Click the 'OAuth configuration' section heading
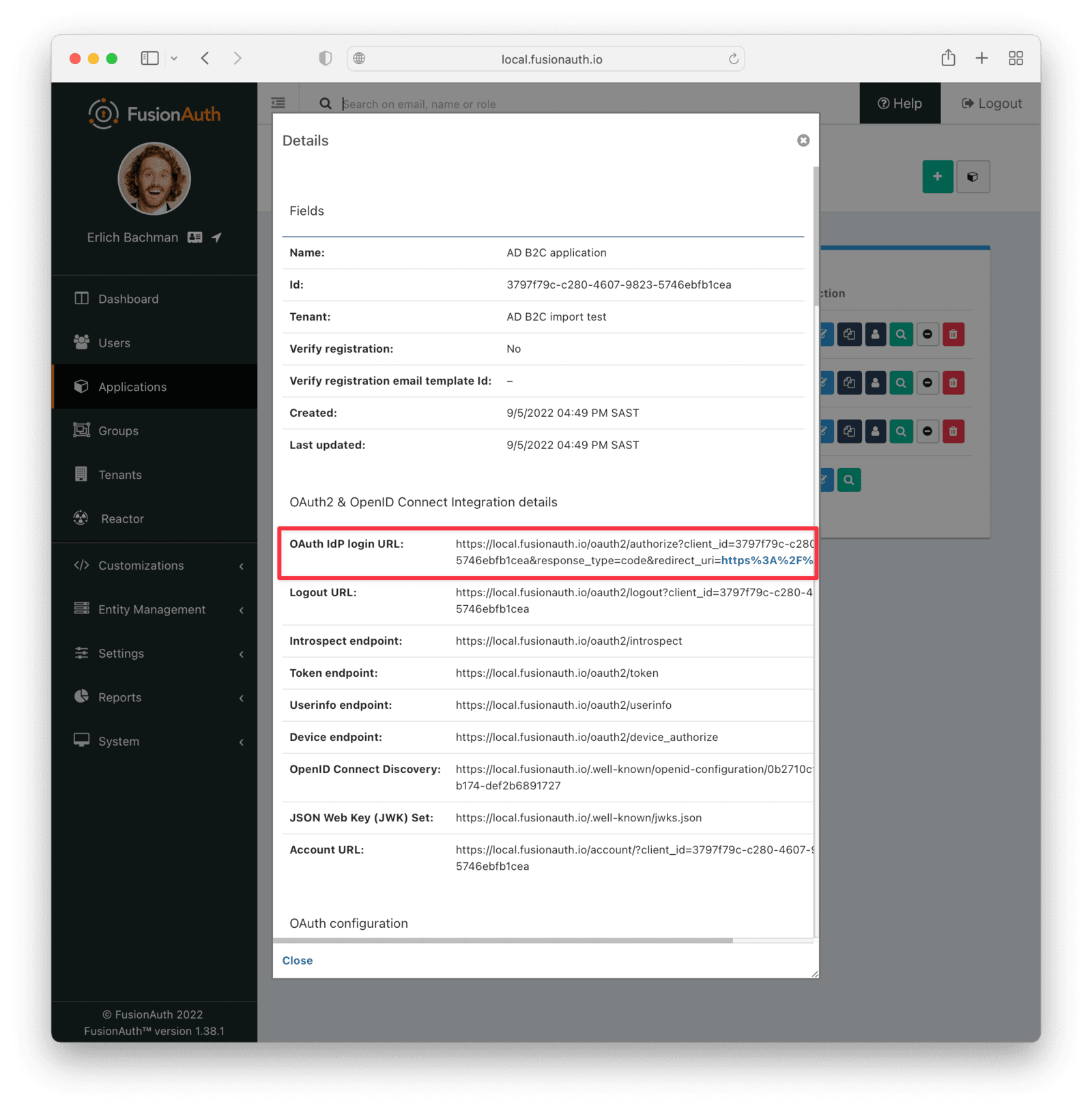The image size is (1092, 1110). pyautogui.click(x=349, y=923)
